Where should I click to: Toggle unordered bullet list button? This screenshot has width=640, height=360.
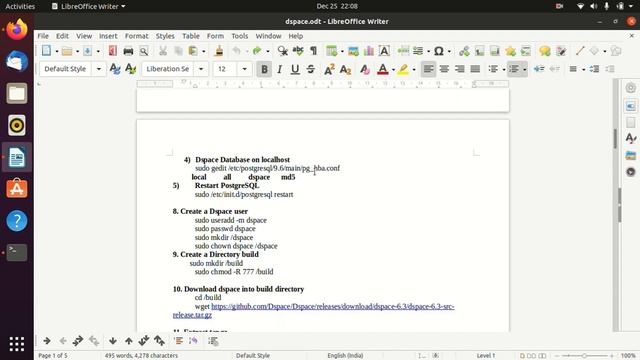point(493,69)
